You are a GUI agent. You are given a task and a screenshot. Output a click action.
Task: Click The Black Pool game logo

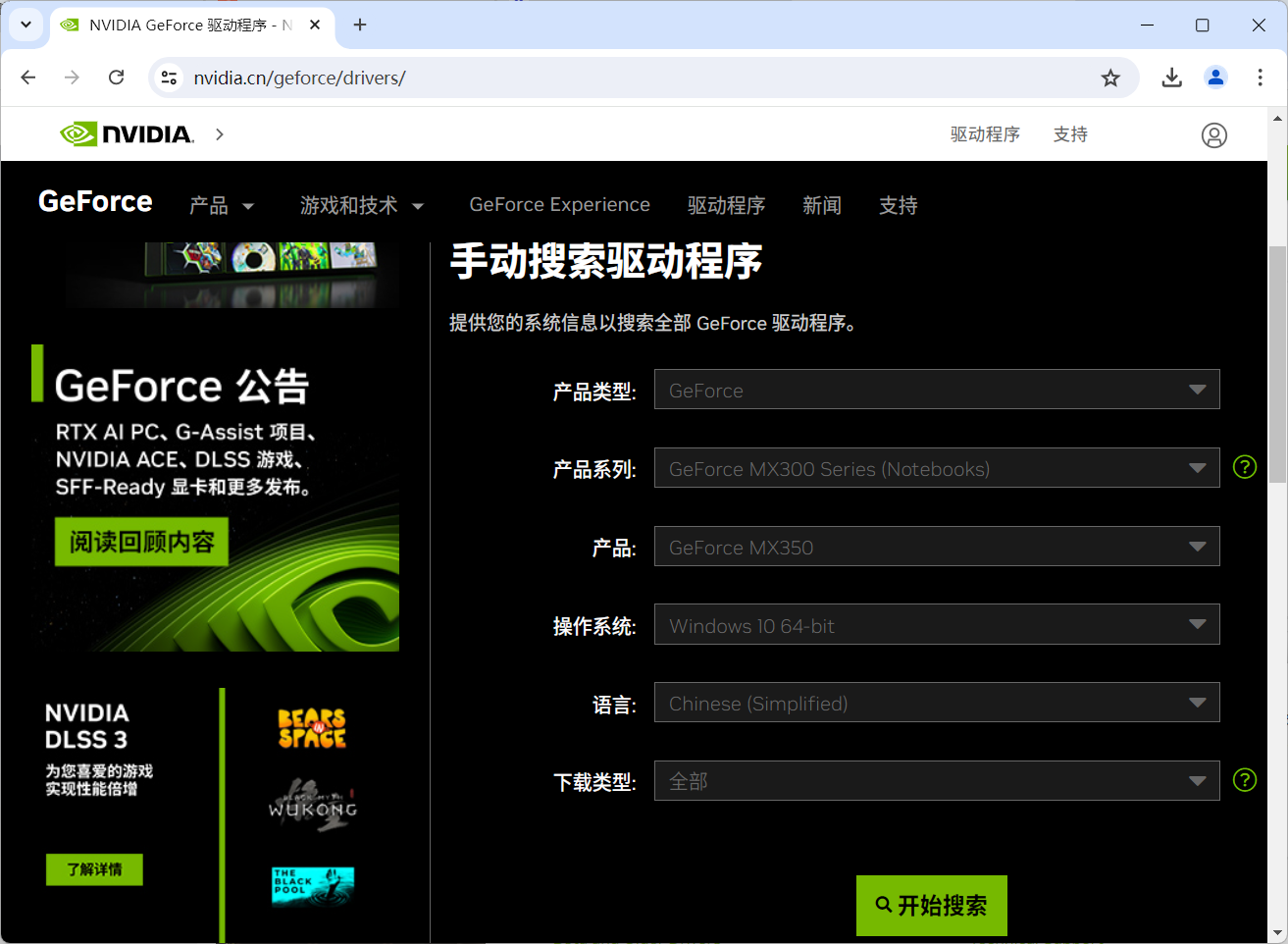click(x=313, y=885)
